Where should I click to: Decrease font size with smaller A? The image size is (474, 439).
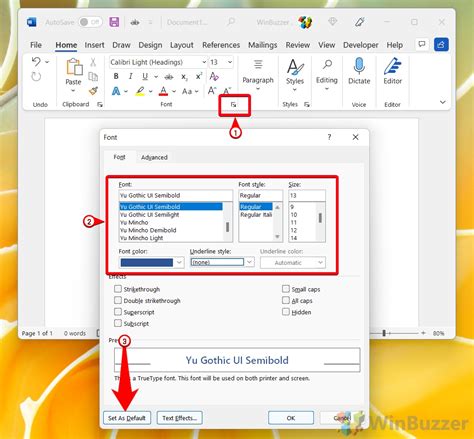click(227, 91)
